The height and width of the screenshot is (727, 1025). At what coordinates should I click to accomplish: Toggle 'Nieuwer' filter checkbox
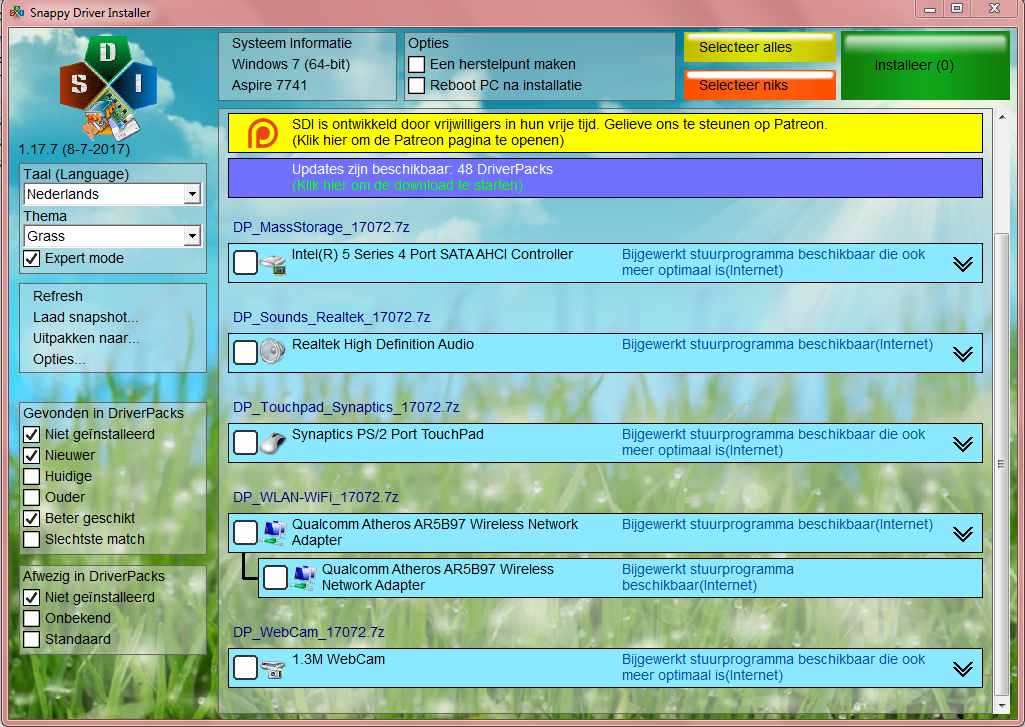(x=31, y=455)
